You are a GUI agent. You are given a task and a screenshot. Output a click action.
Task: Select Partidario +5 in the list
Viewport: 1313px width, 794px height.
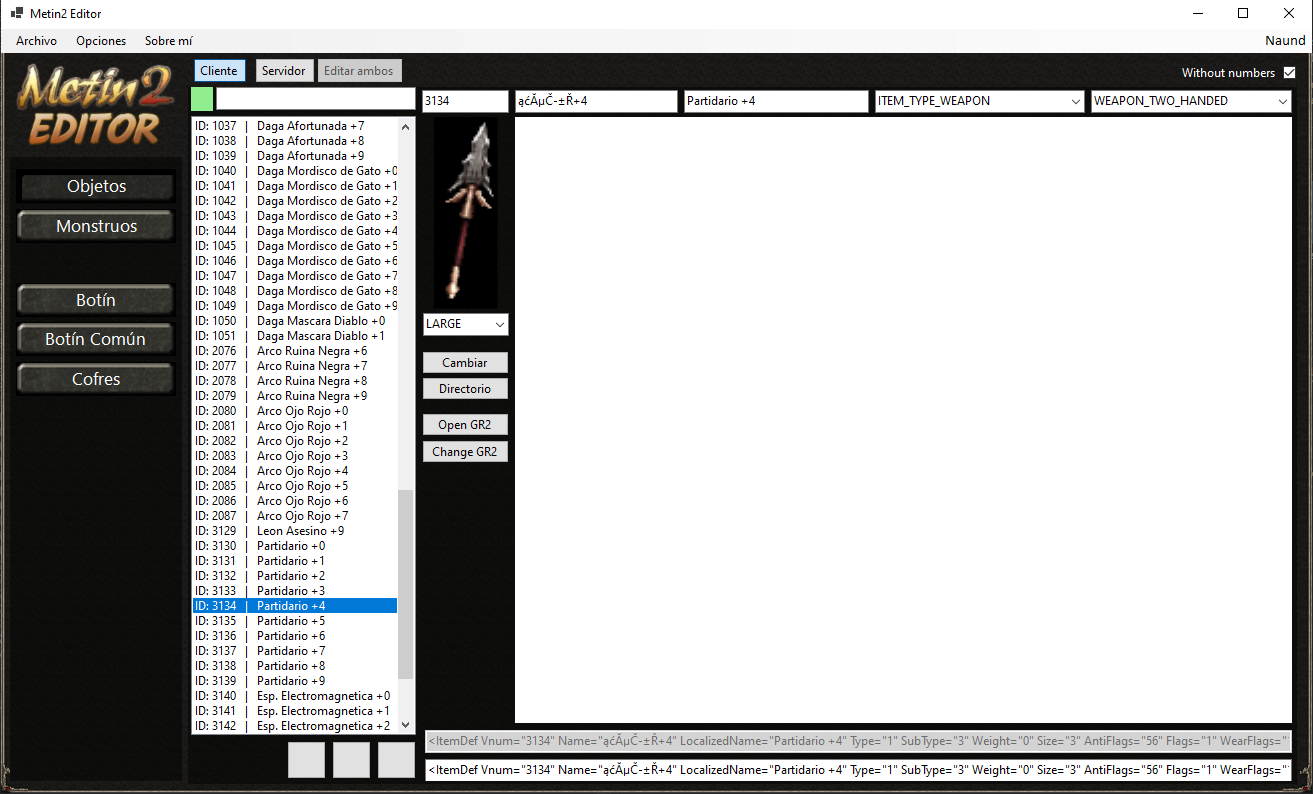pyautogui.click(x=295, y=621)
